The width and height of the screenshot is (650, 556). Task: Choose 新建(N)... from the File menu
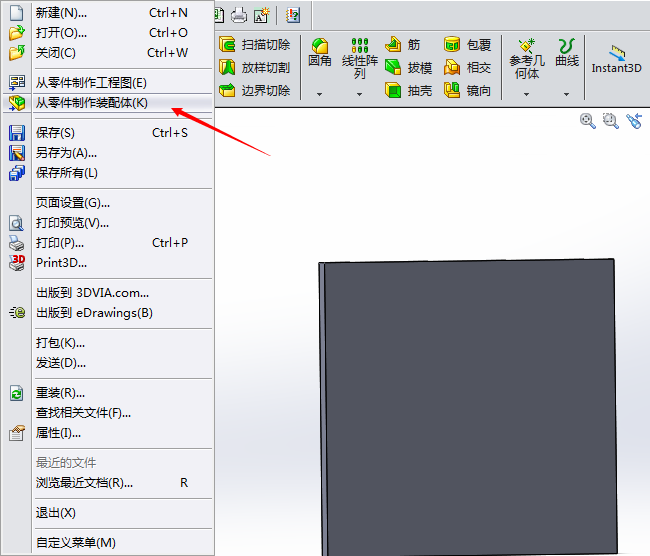point(108,12)
